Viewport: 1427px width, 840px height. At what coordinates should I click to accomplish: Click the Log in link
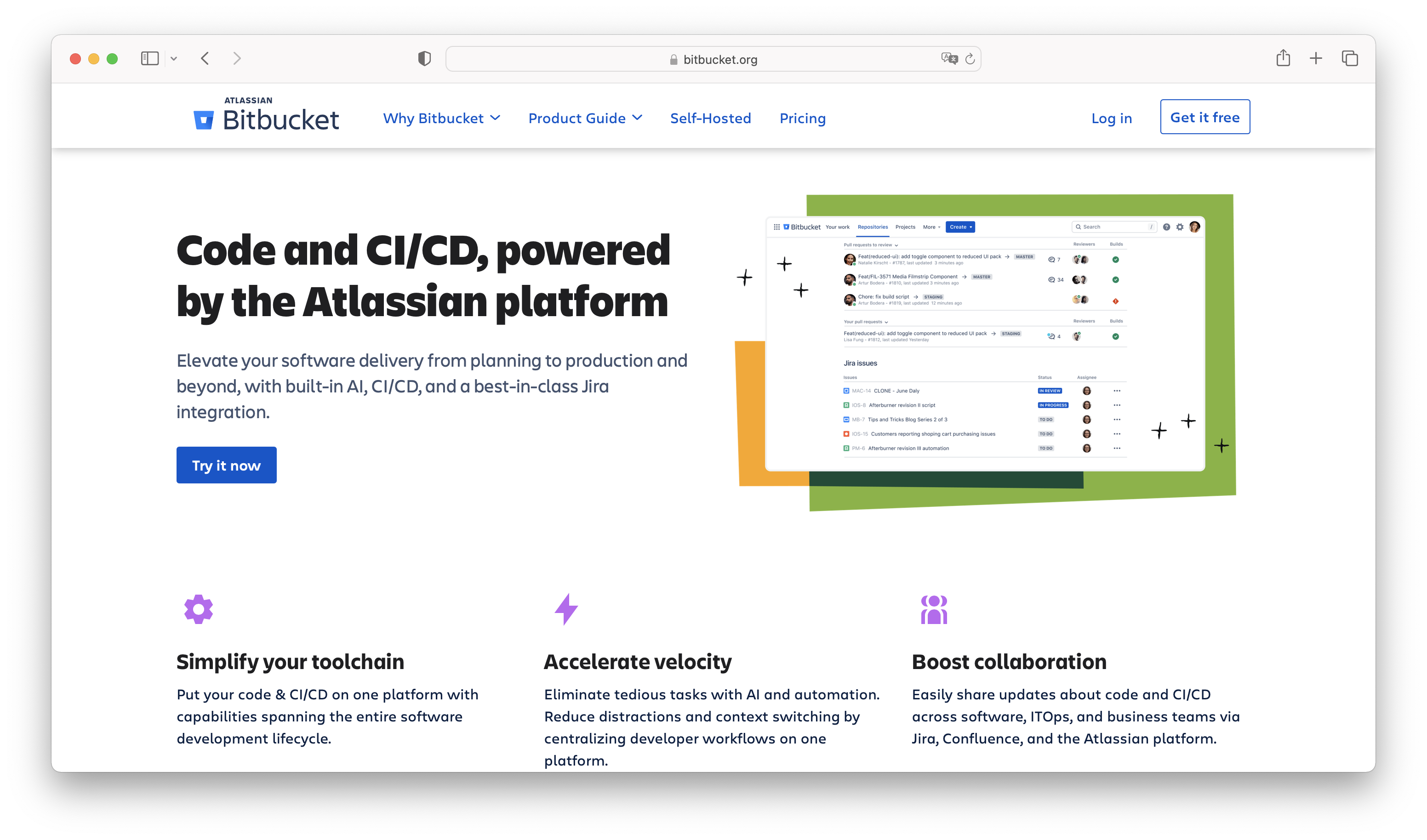click(1111, 118)
